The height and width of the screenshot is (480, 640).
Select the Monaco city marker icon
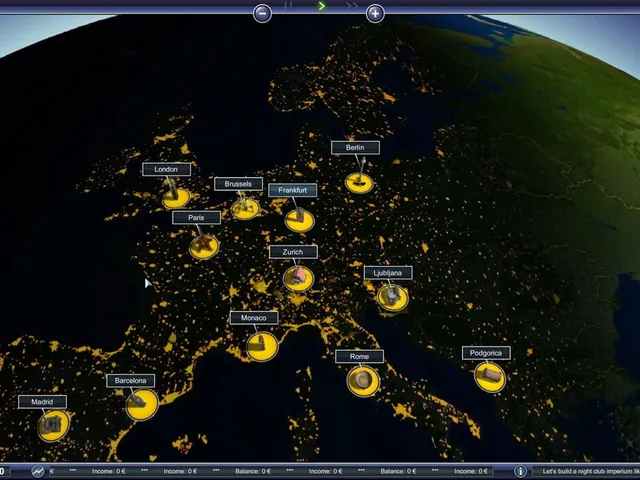pos(262,347)
